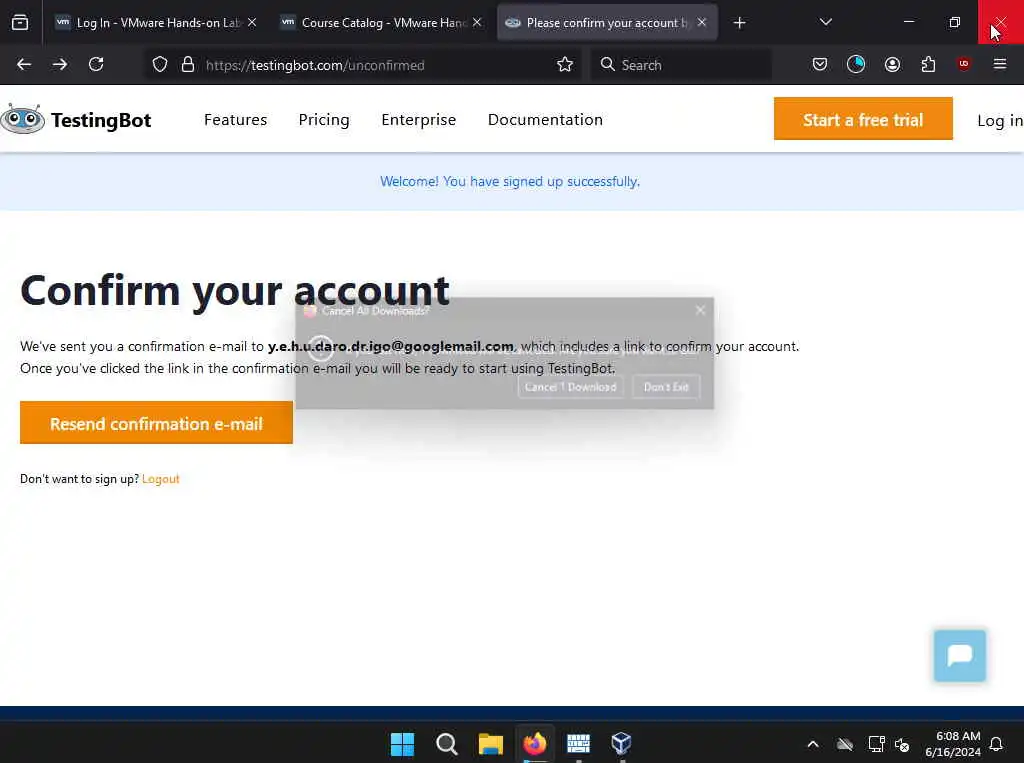This screenshot has width=1024, height=763.
Task: Close the Log In VMware tab
Action: (252, 22)
